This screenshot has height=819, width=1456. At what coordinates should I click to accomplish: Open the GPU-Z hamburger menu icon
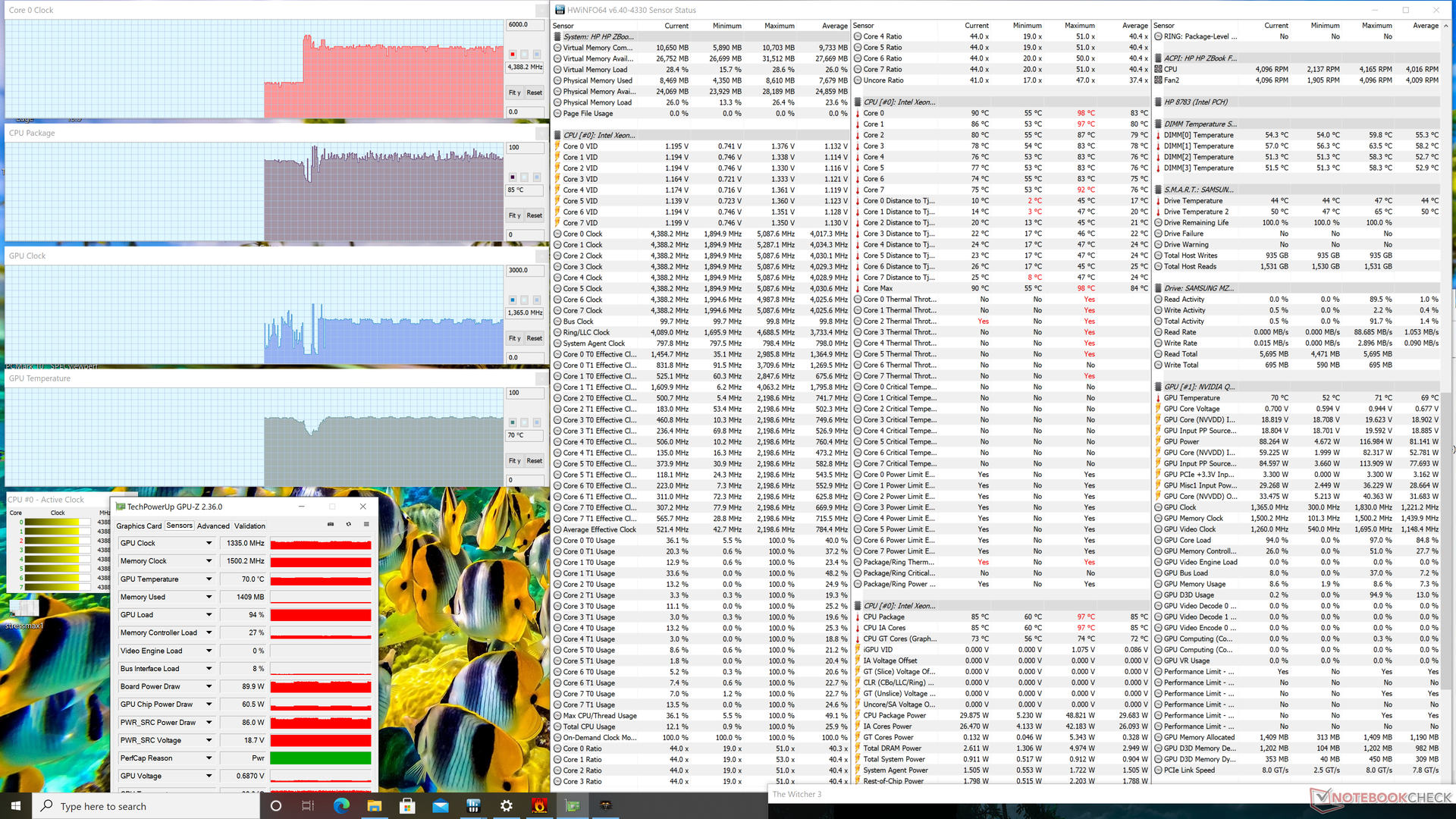pyautogui.click(x=366, y=524)
